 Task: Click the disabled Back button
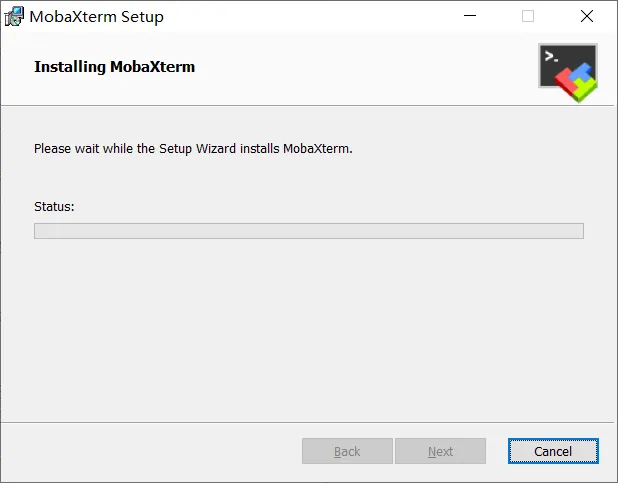347,451
